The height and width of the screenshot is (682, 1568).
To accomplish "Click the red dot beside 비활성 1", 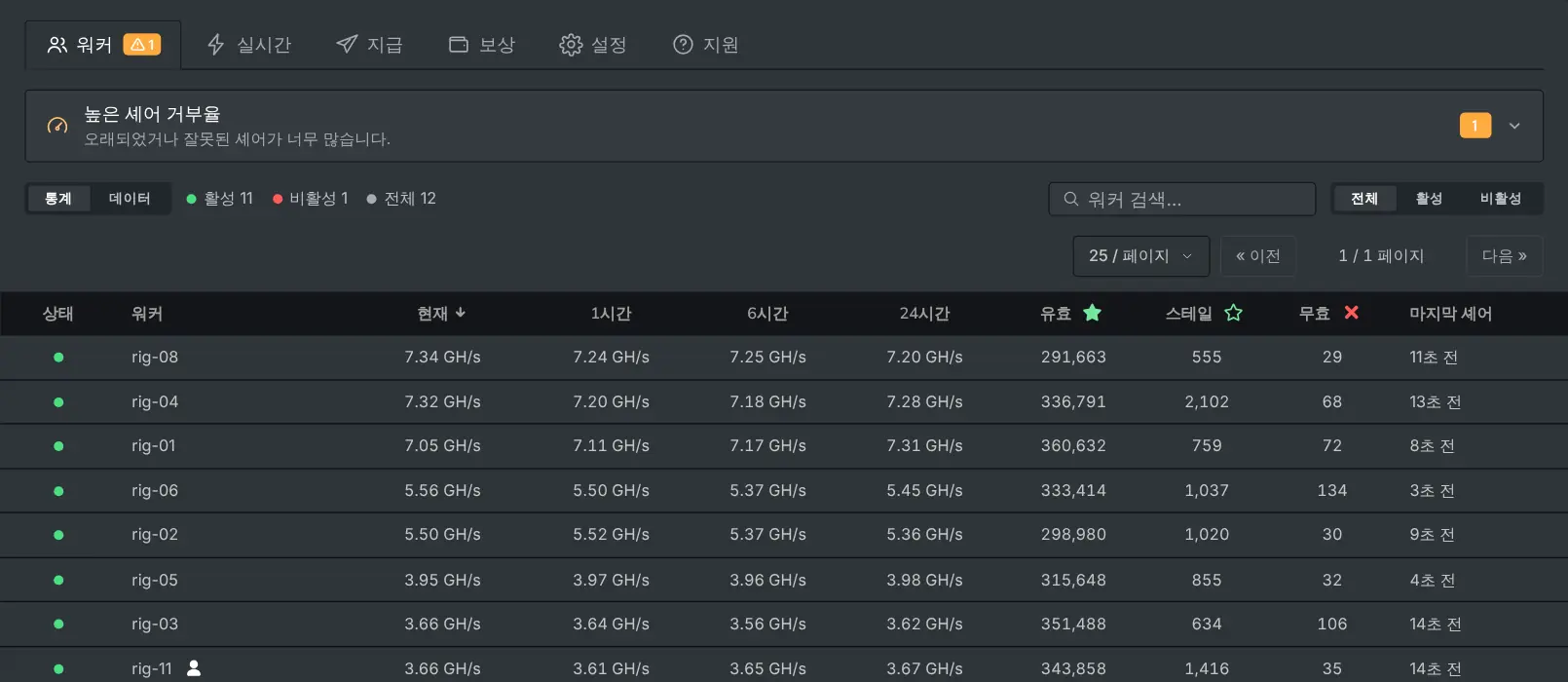I will coord(278,199).
